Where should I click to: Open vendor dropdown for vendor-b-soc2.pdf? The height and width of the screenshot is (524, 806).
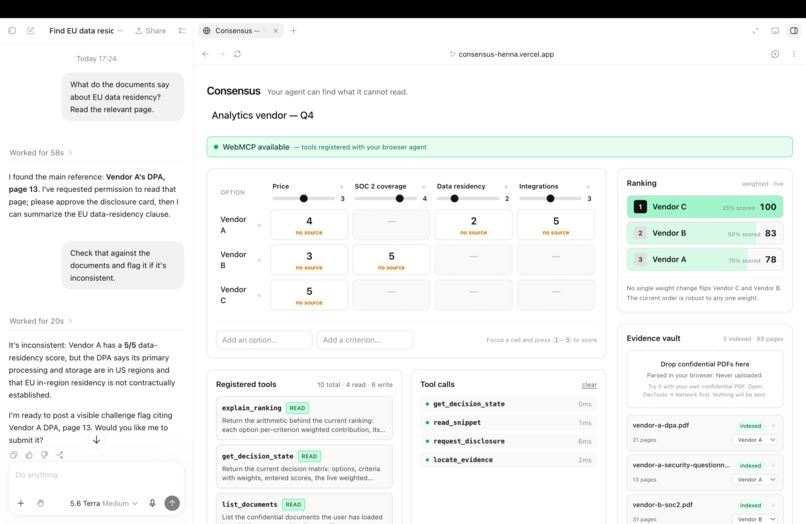[x=755, y=519]
